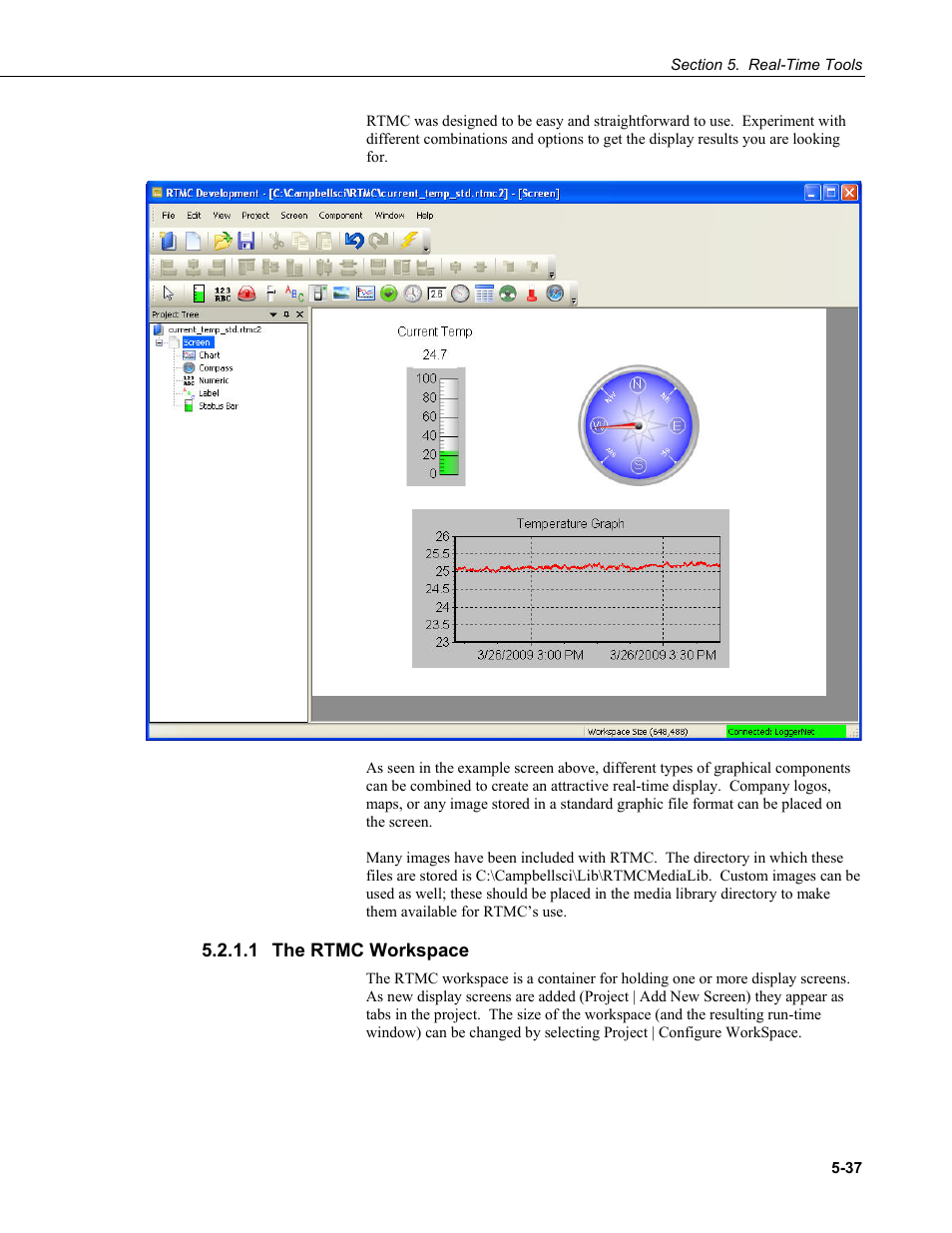Click the Copy icon in the toolbar
This screenshot has width=952, height=1233.
click(x=300, y=241)
